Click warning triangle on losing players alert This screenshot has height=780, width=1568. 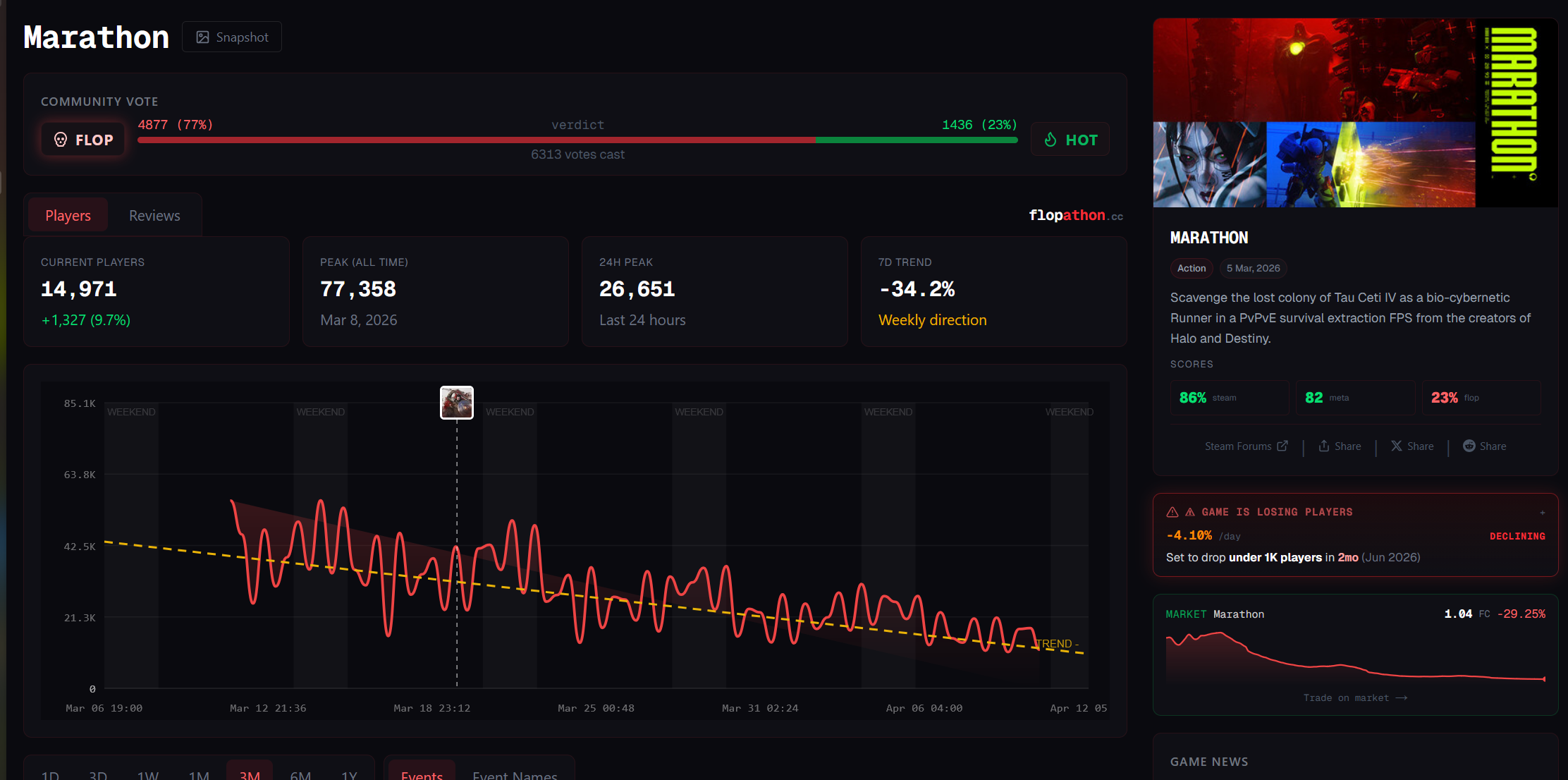[1172, 512]
